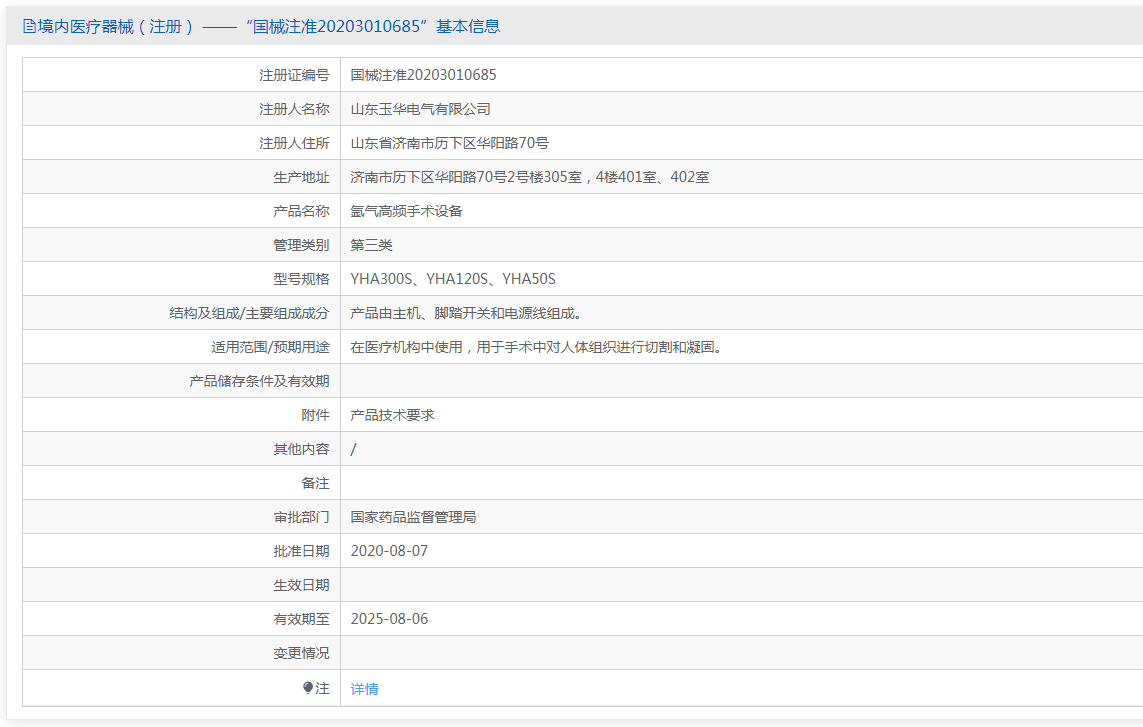Screen dimensions: 1143x727
Task: Select management class value 第三类
Action: coord(371,245)
